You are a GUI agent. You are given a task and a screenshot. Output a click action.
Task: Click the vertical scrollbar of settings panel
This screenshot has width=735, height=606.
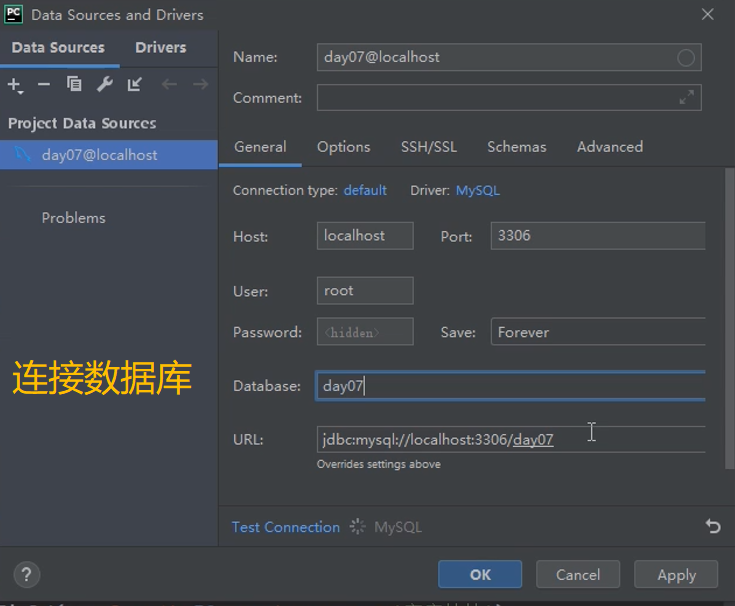(x=729, y=319)
